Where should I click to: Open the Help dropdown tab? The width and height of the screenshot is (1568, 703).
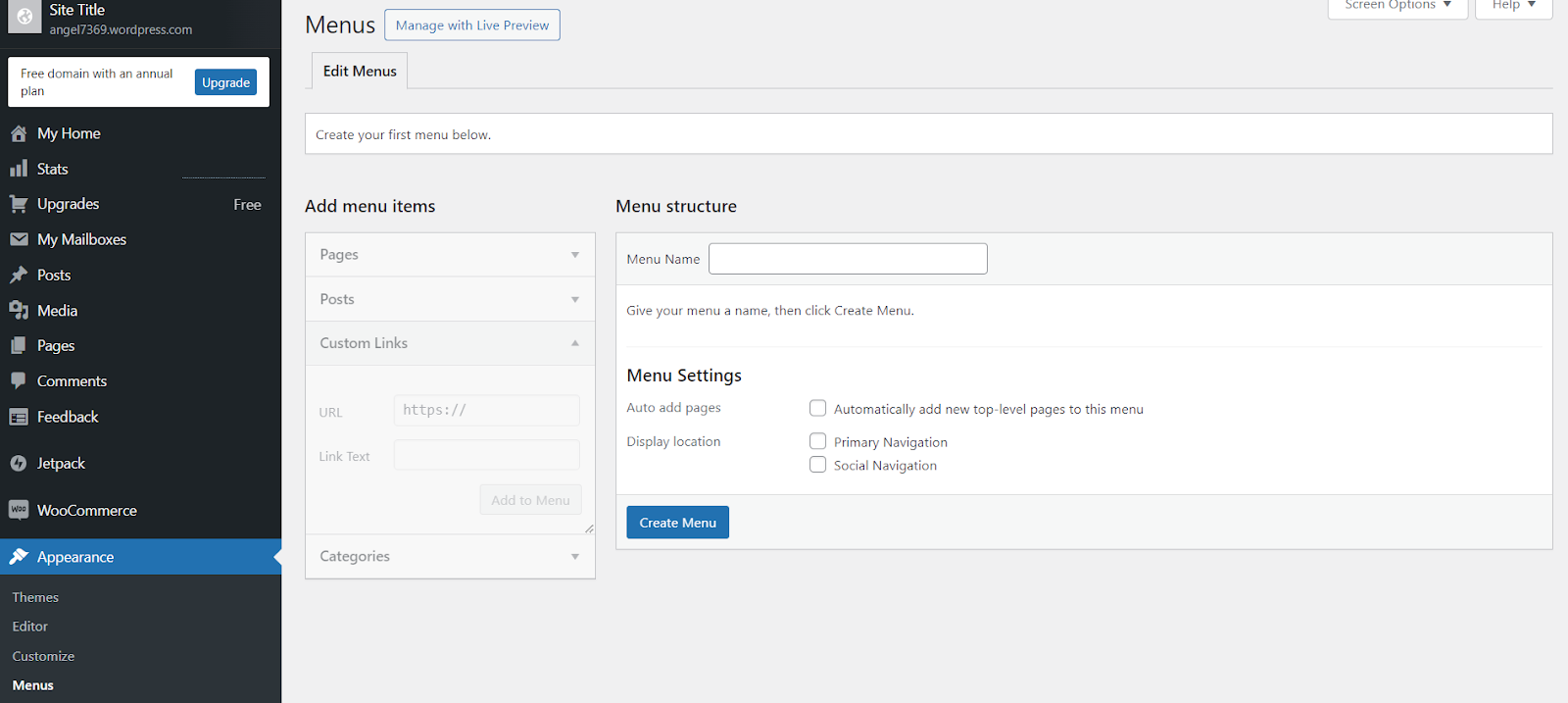(x=1514, y=6)
